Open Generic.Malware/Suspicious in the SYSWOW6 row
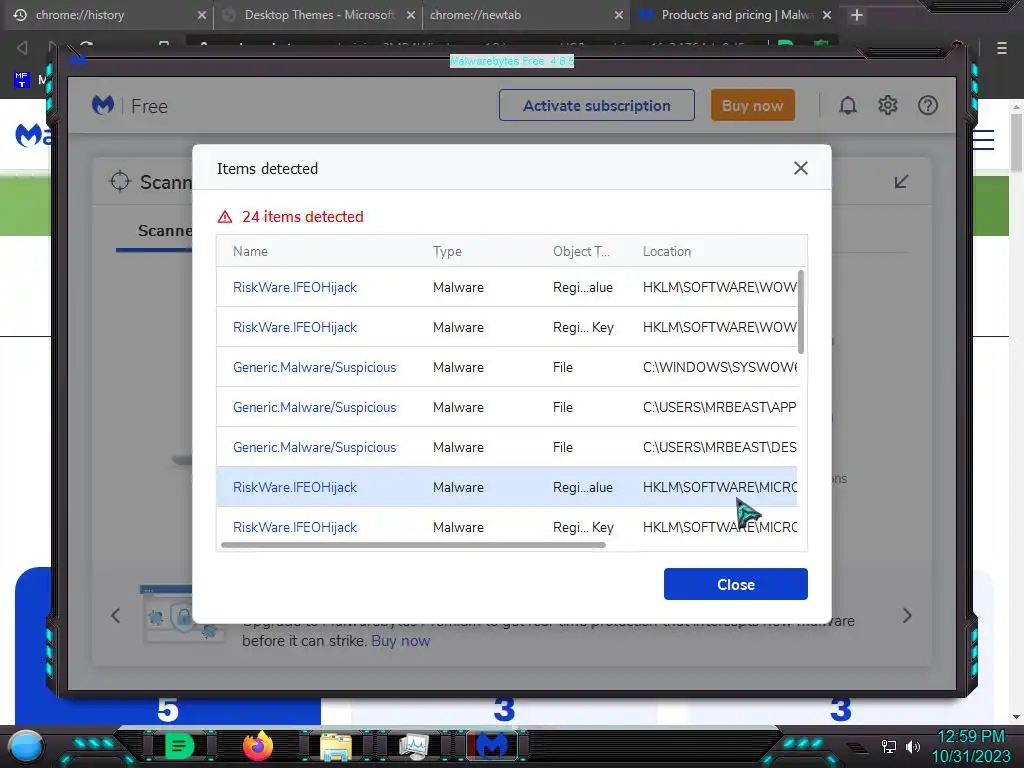Viewport: 1024px width, 768px height. [314, 367]
